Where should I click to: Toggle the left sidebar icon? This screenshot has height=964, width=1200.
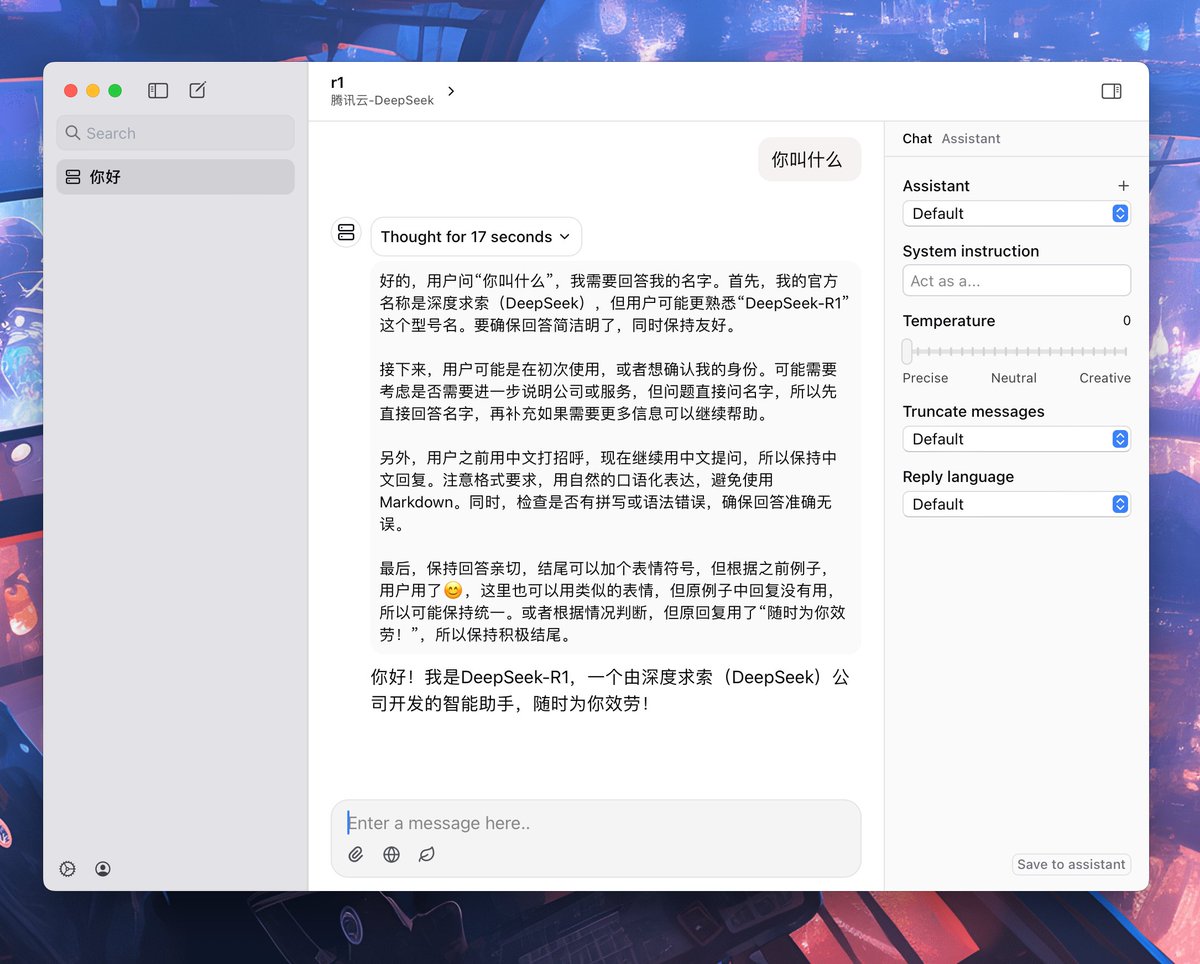tap(158, 91)
